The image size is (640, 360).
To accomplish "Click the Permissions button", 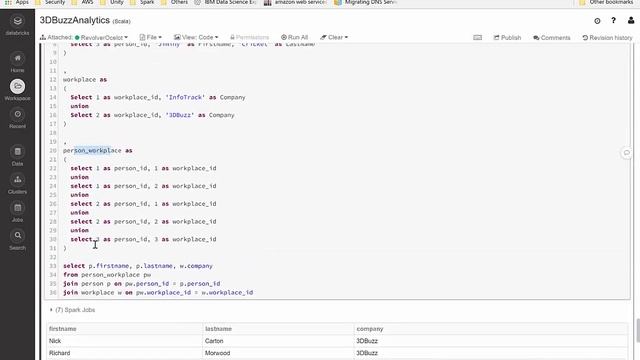I will point(249,37).
